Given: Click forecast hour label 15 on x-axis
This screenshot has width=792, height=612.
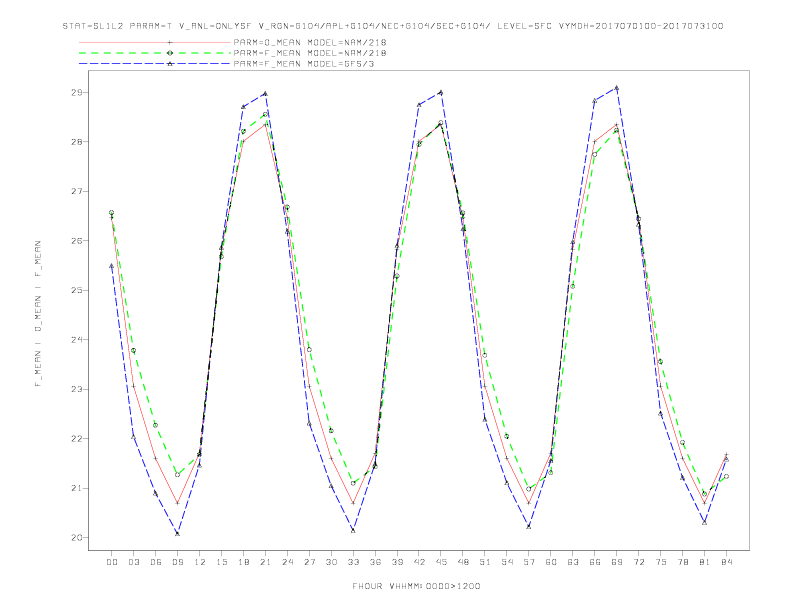Looking at the screenshot, I should coord(221,562).
